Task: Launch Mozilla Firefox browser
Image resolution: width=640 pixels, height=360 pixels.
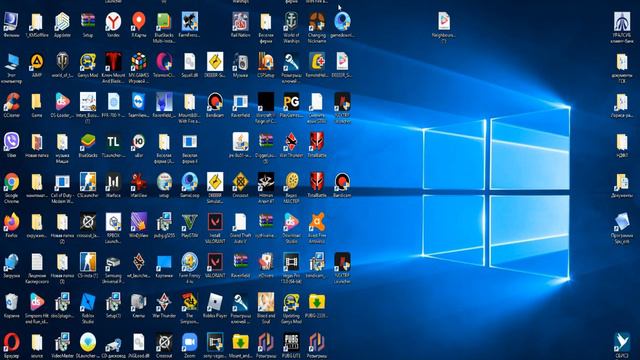Action: 11,222
